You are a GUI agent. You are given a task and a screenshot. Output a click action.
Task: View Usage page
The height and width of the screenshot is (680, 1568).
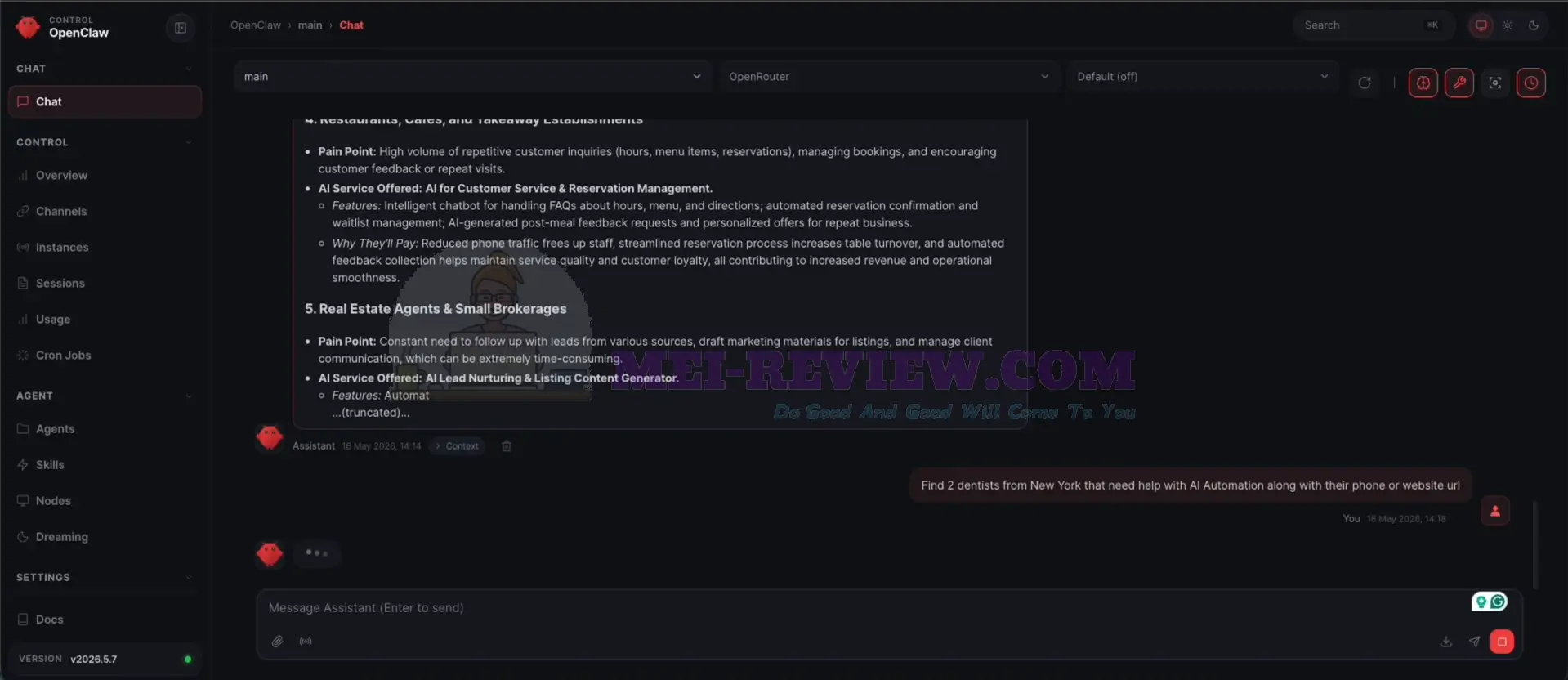[x=105, y=319]
